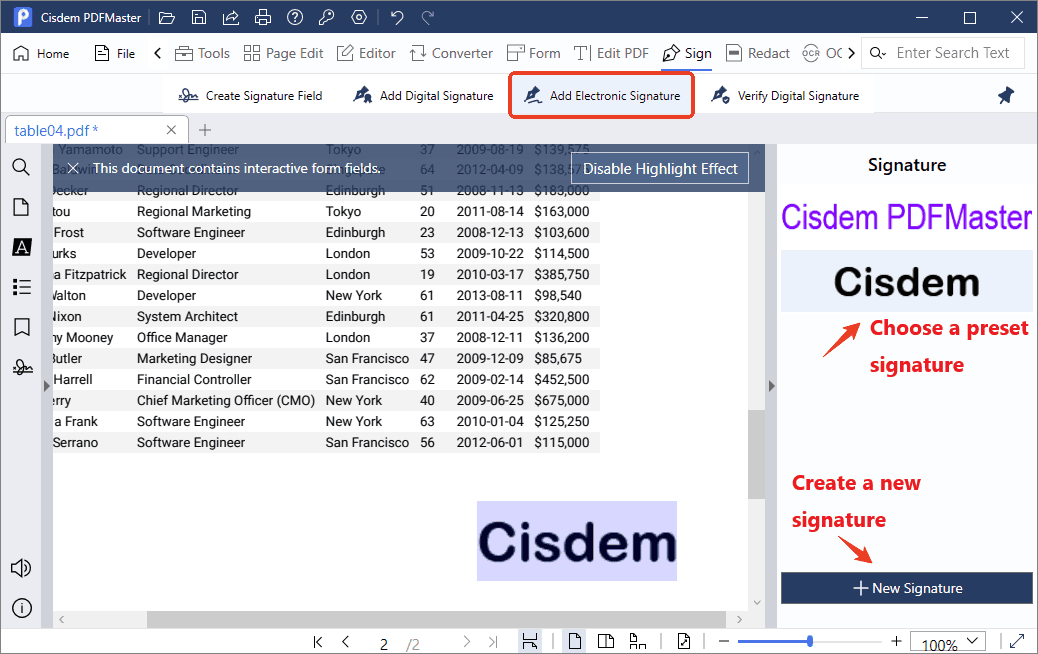The height and width of the screenshot is (654, 1038).
Task: Click the zoom slider handle
Action: click(x=810, y=641)
